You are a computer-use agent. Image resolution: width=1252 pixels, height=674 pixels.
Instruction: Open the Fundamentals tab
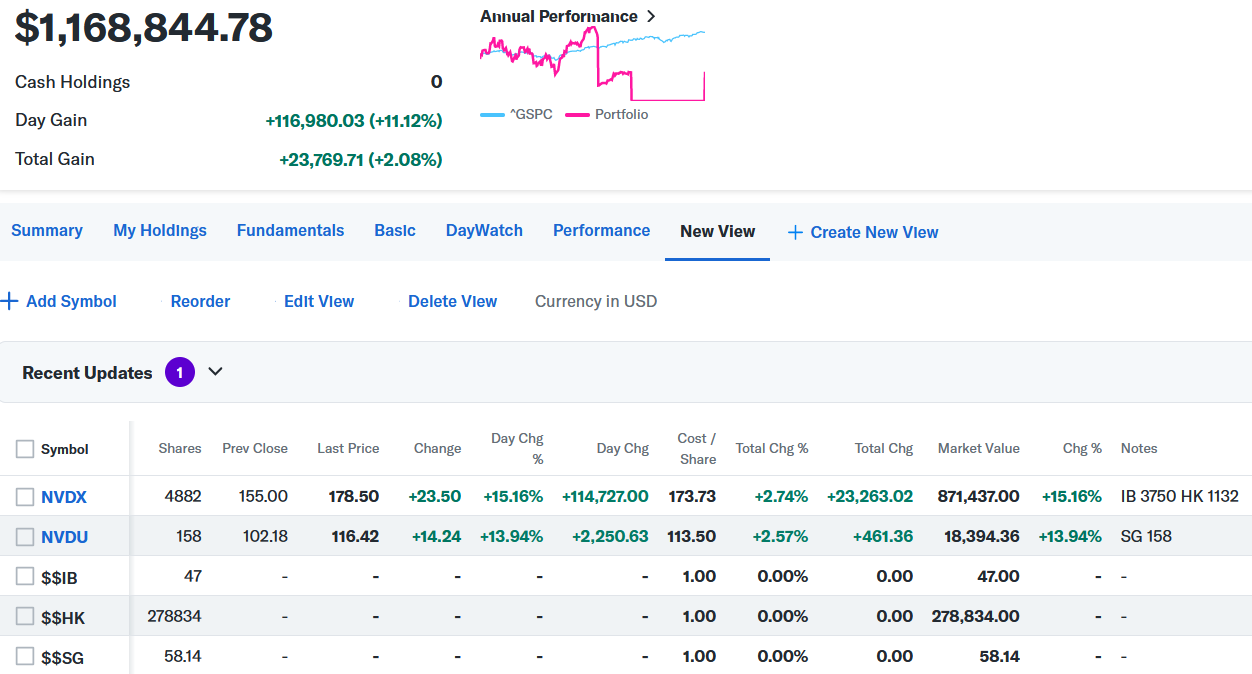coord(290,231)
